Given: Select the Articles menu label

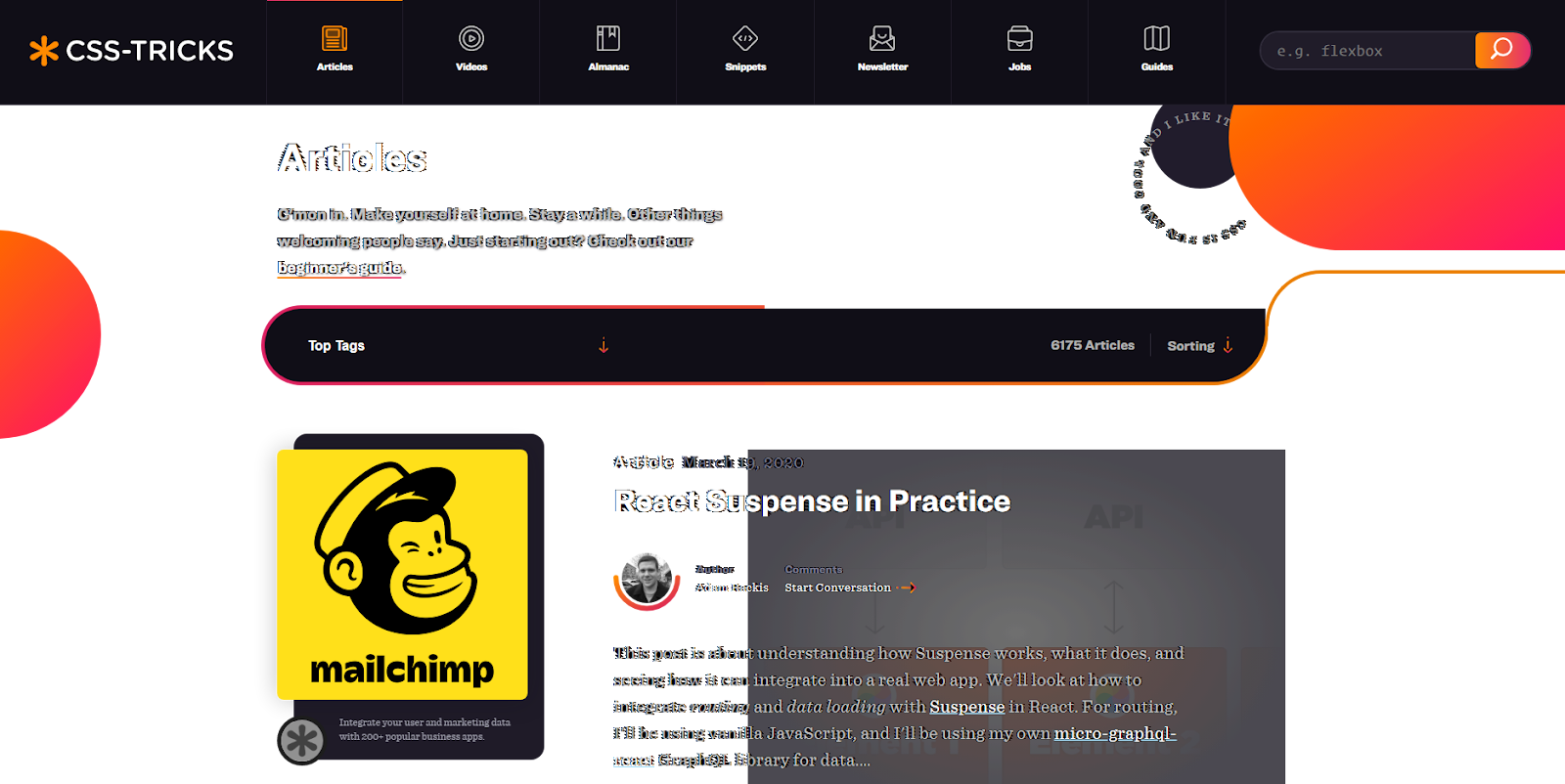Looking at the screenshot, I should point(335,67).
